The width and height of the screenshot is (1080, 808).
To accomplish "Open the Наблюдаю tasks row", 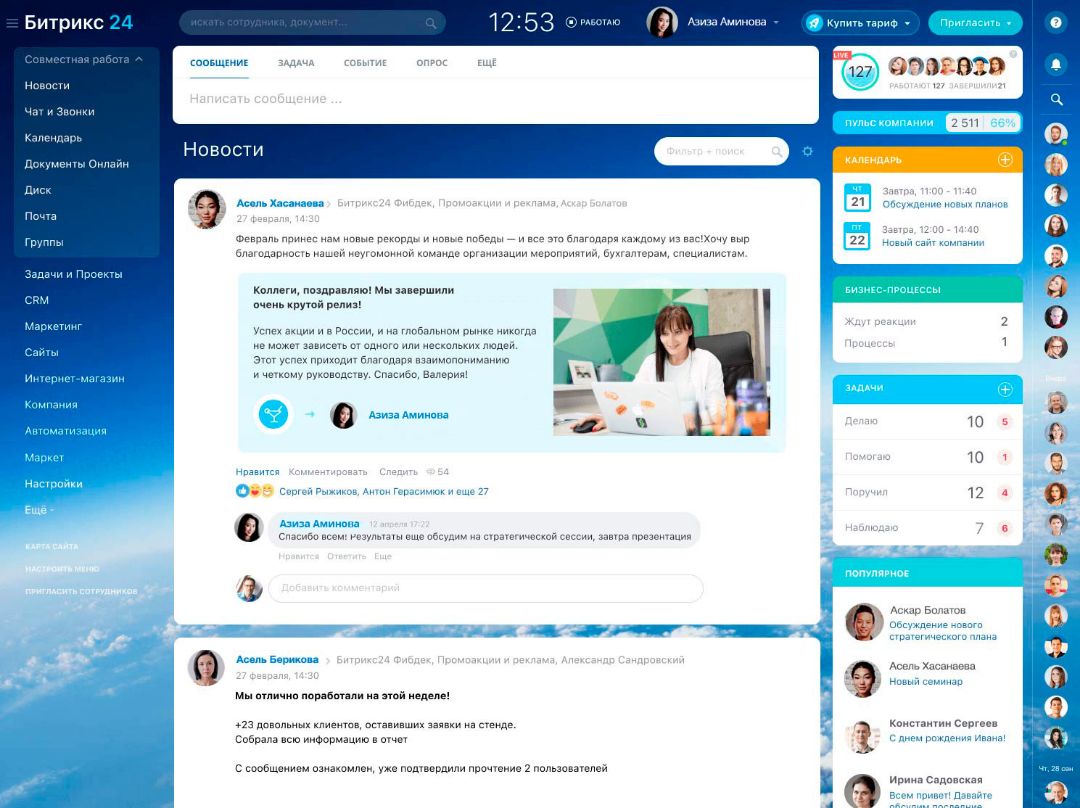I will point(927,528).
